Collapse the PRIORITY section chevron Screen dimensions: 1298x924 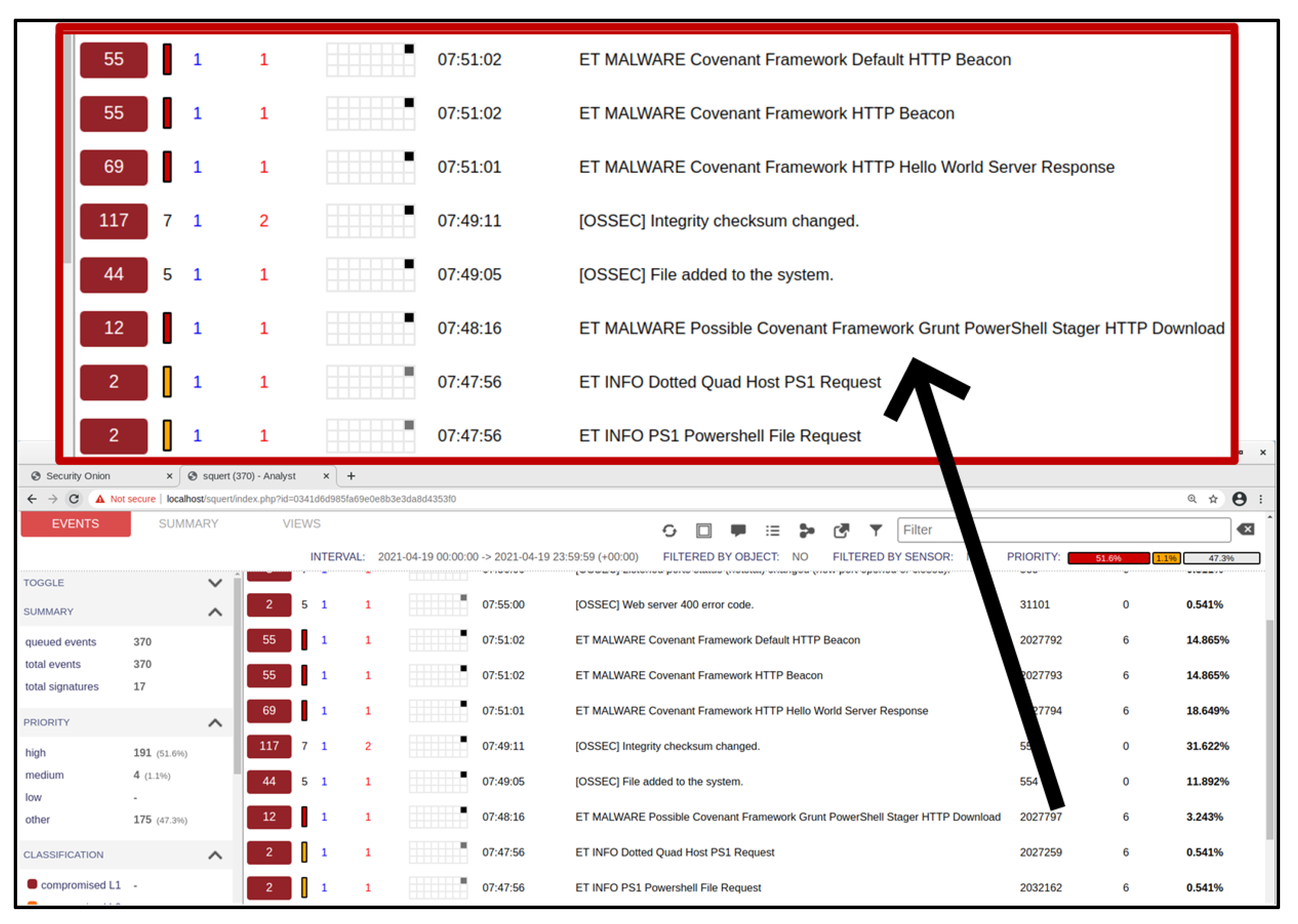[x=215, y=723]
